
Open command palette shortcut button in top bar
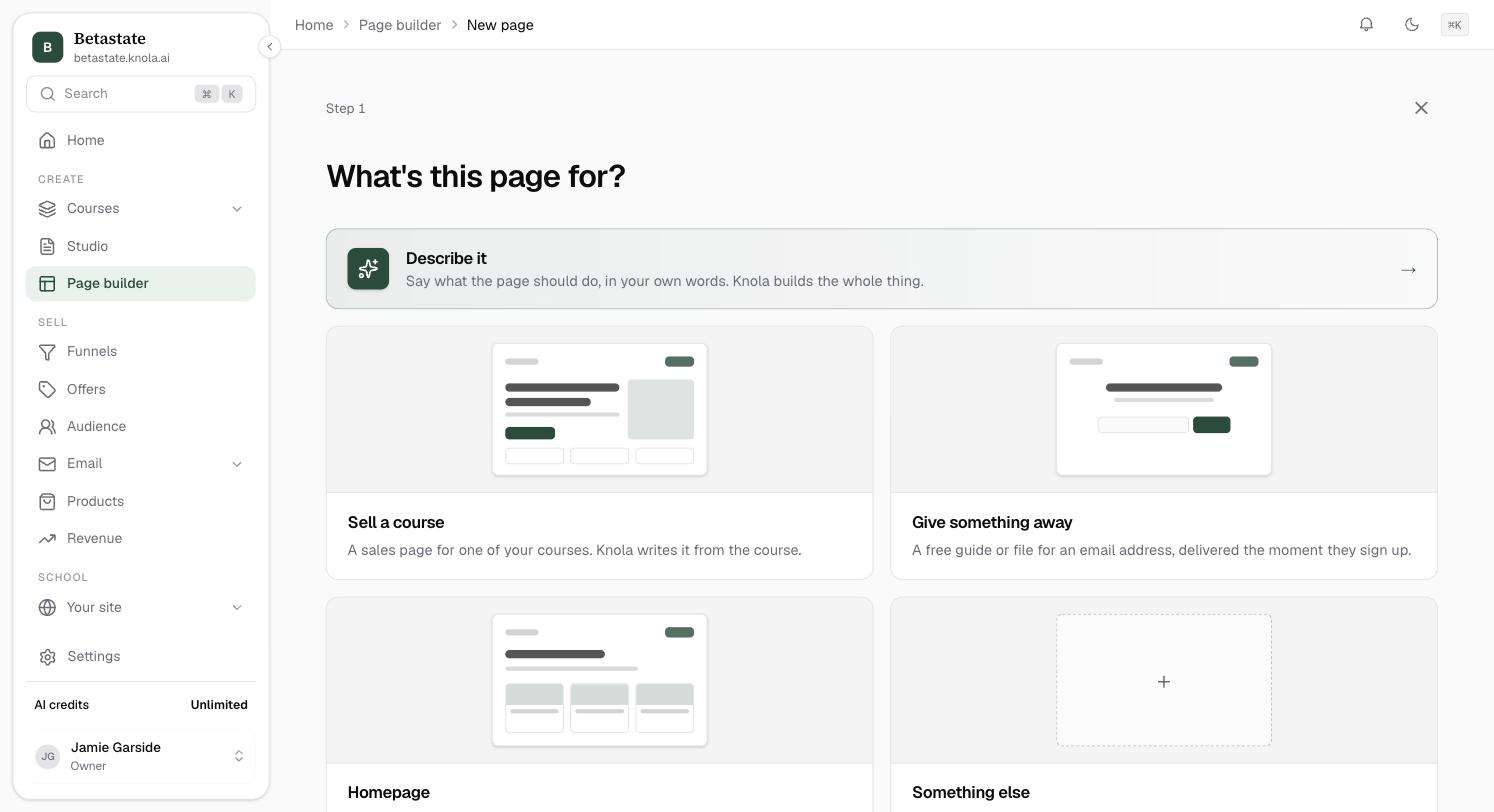(1455, 25)
